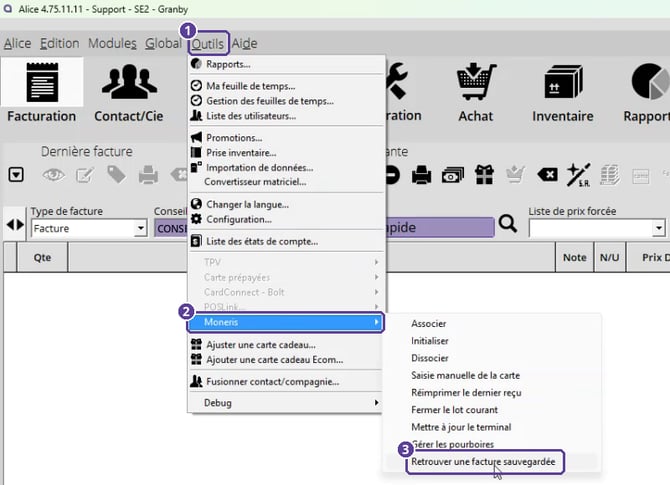Click the magic wand S.R. icon
This screenshot has height=485, width=670.
pyautogui.click(x=579, y=175)
